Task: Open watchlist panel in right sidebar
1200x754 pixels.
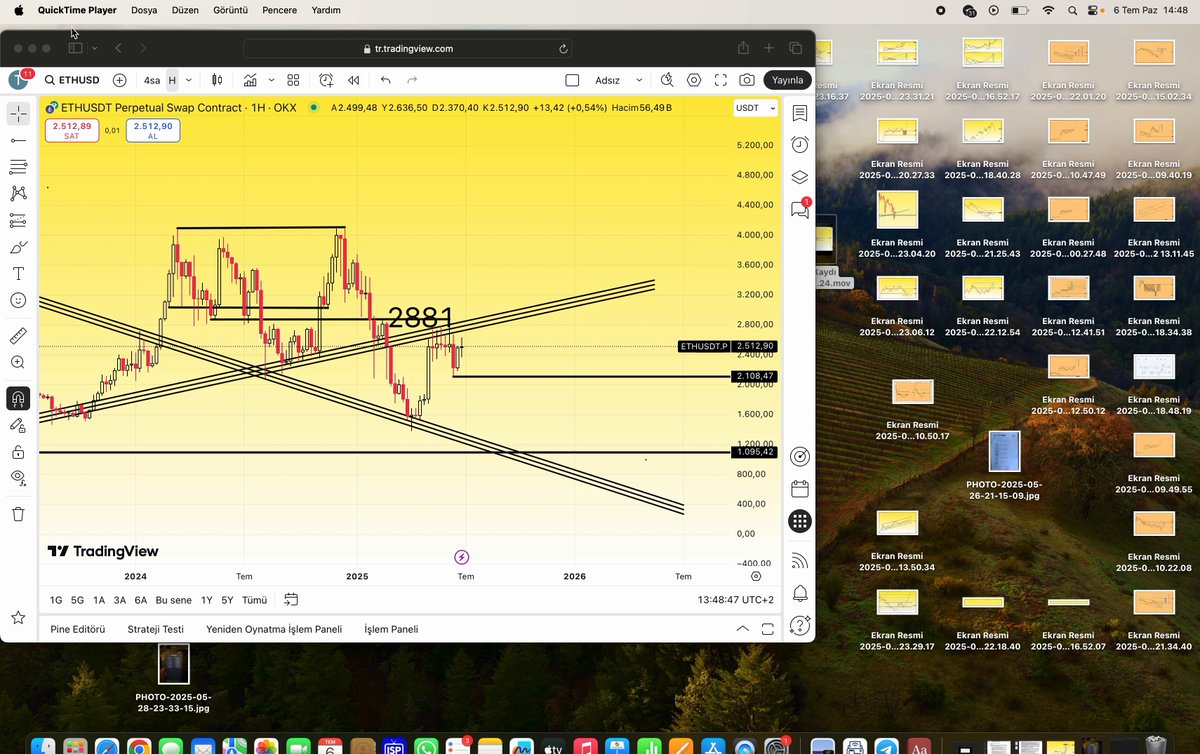Action: (x=799, y=114)
